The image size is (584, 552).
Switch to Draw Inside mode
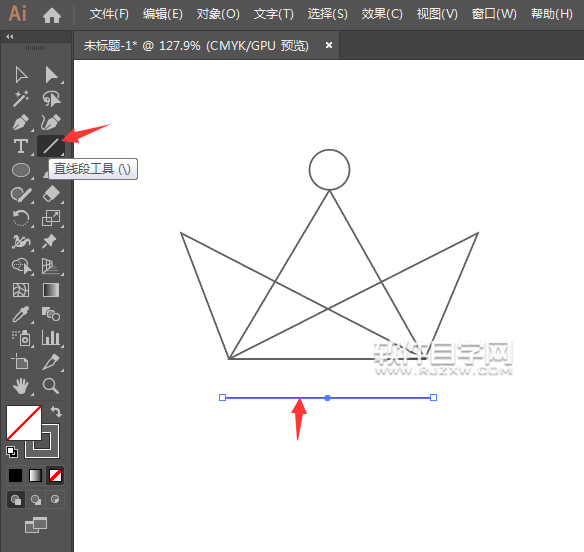pos(55,499)
